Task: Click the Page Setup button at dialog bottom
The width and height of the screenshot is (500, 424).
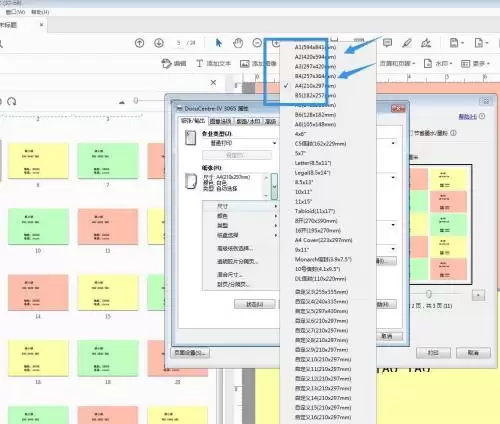Action: 190,353
